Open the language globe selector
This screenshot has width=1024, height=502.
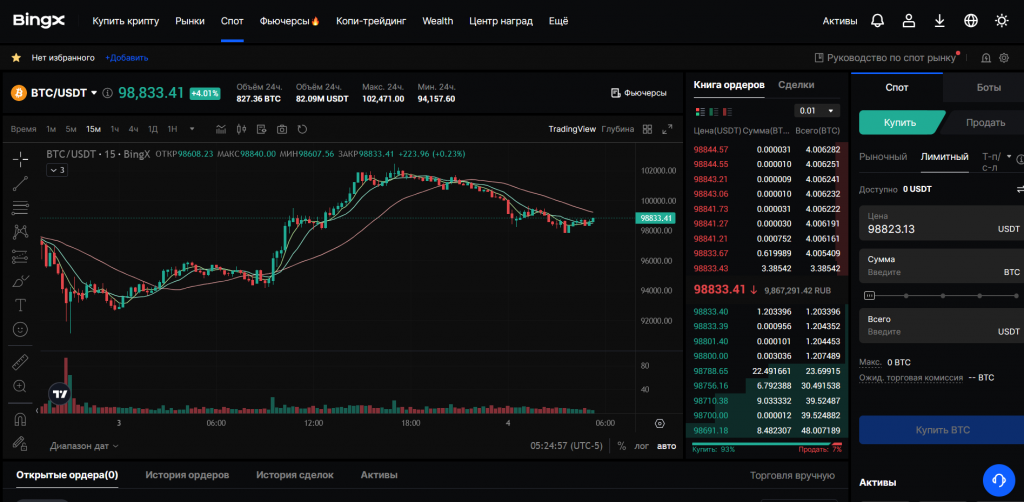pos(971,21)
